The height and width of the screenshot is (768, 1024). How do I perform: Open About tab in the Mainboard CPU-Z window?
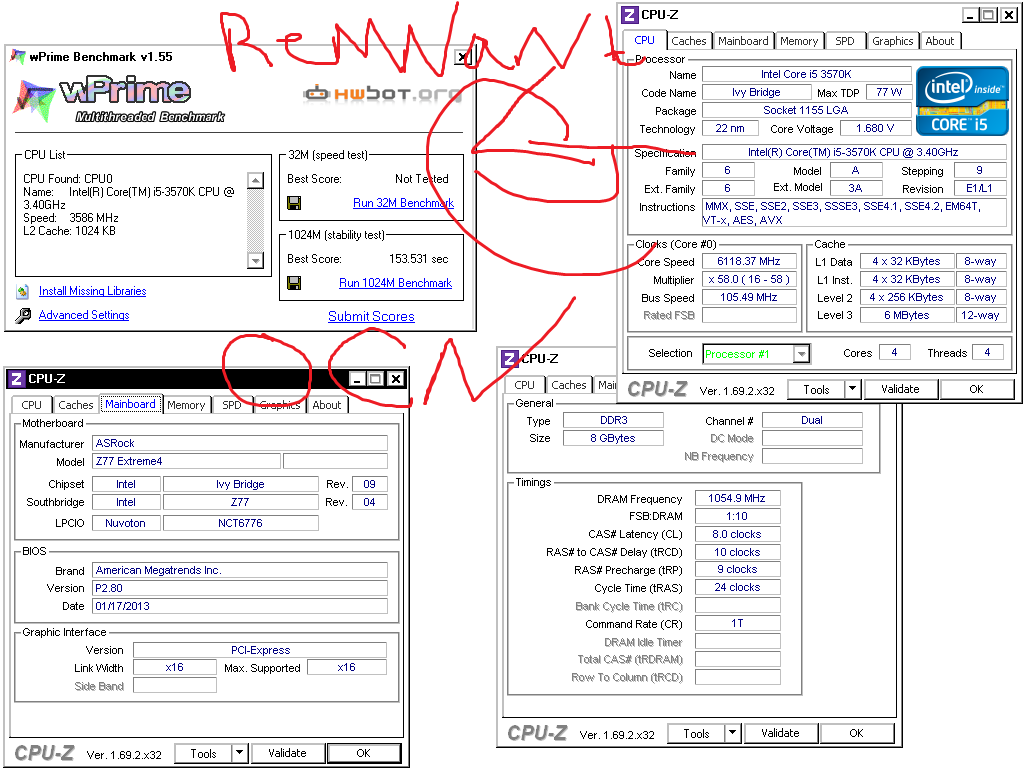[327, 405]
